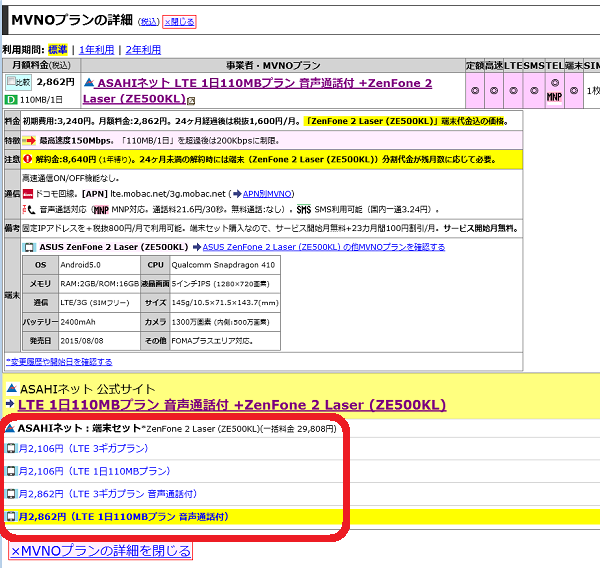Screen dimensions: 600x568
Task: Click the red docomo icon before ドコモ回線
Action: pos(28,194)
